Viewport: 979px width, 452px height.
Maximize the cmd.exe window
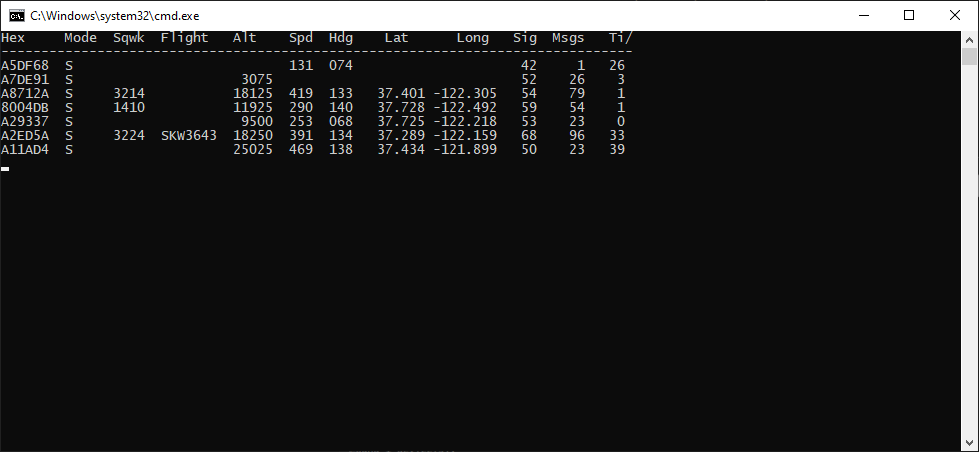pos(909,16)
